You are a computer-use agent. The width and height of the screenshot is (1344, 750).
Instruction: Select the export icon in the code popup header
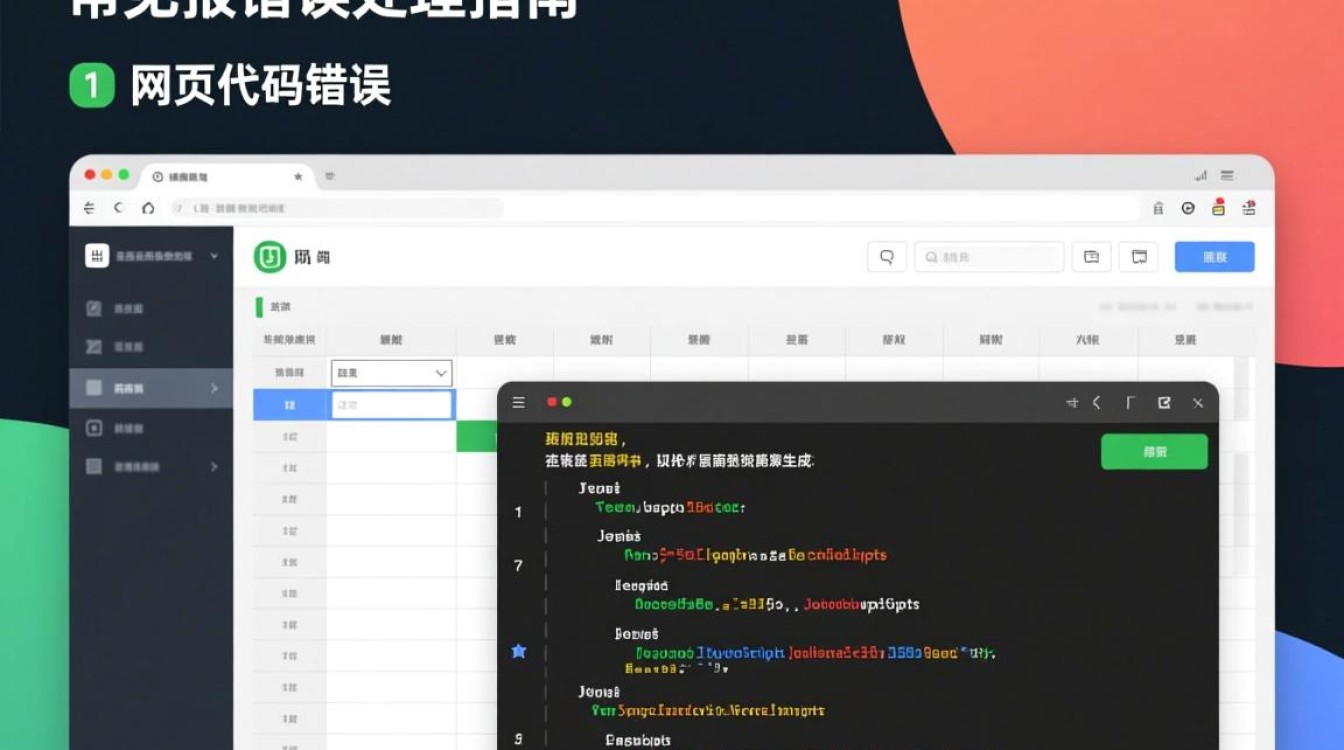click(1163, 403)
